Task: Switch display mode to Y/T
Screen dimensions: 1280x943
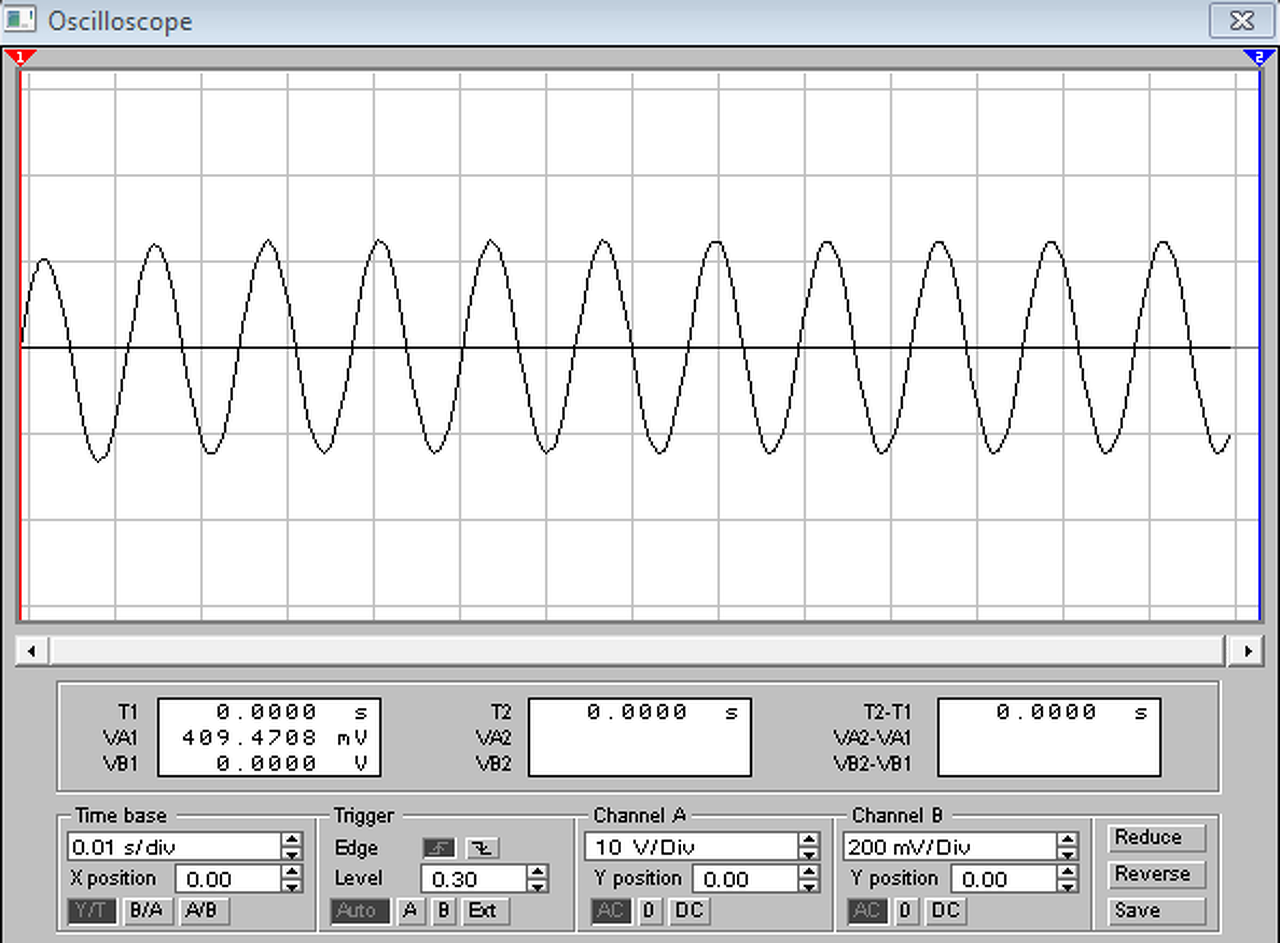Action: (93, 910)
